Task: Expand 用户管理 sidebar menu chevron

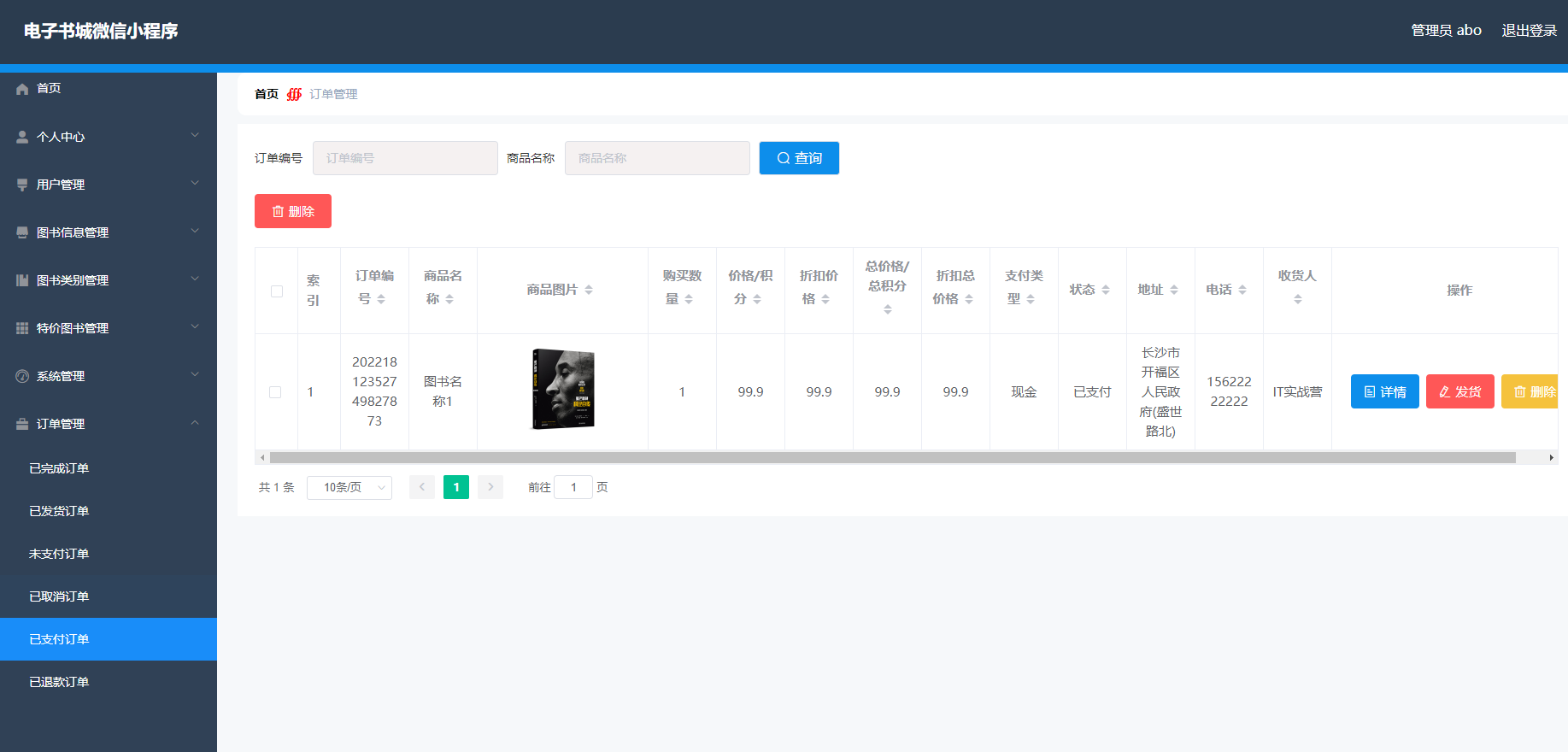Action: coord(195,183)
